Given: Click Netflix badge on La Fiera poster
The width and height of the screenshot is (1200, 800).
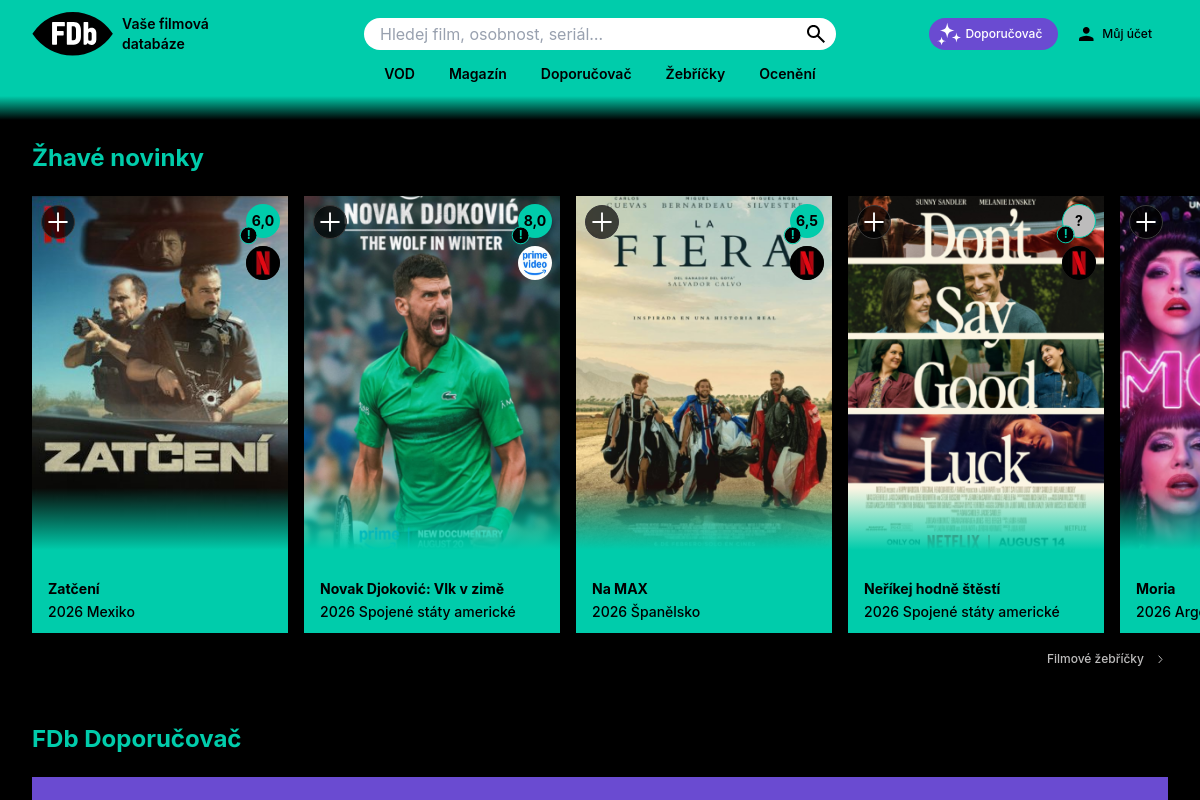Looking at the screenshot, I should coord(807,263).
